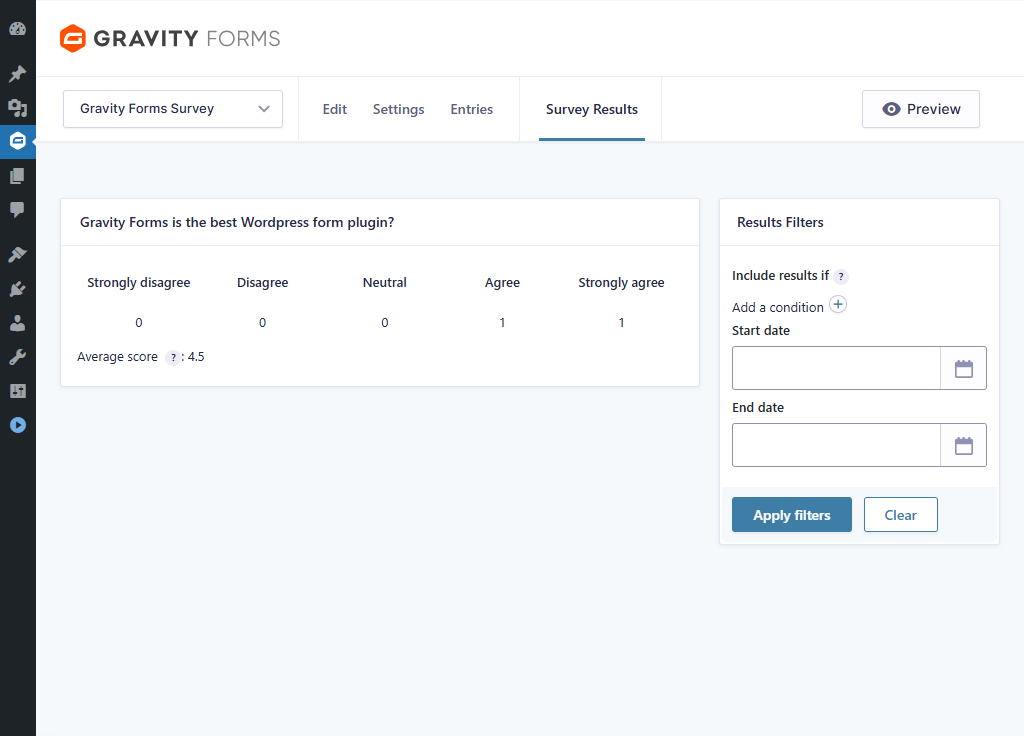Open the Appearance paintbrush icon

tap(17, 255)
